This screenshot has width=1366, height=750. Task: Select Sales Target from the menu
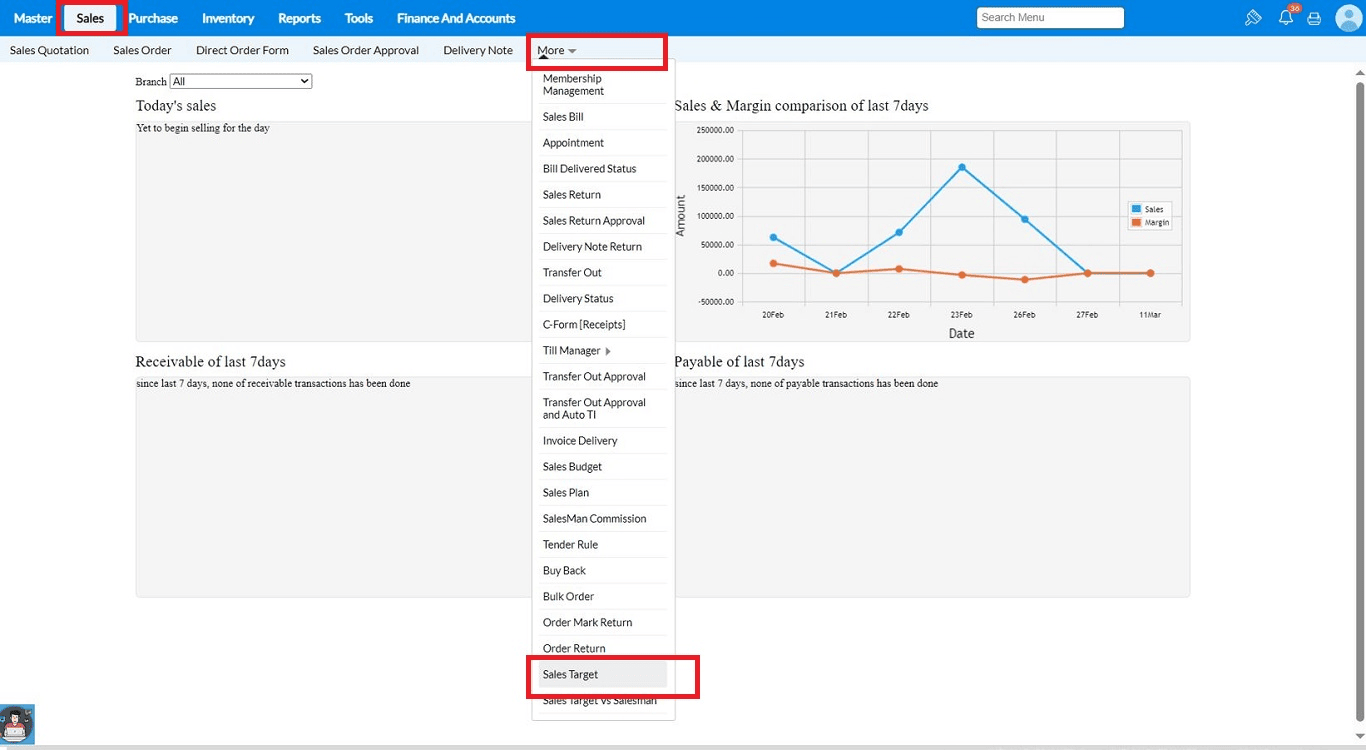570,675
